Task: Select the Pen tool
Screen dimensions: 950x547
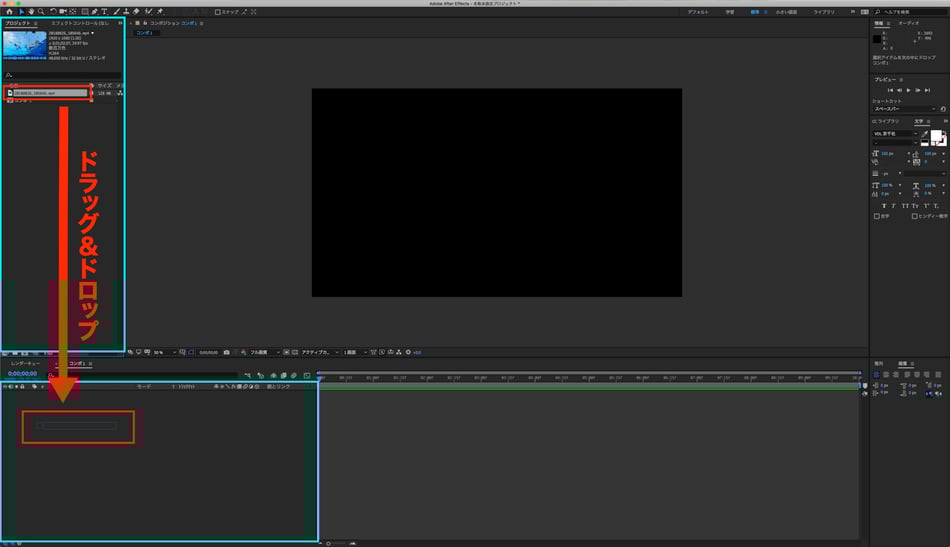Action: click(x=93, y=12)
